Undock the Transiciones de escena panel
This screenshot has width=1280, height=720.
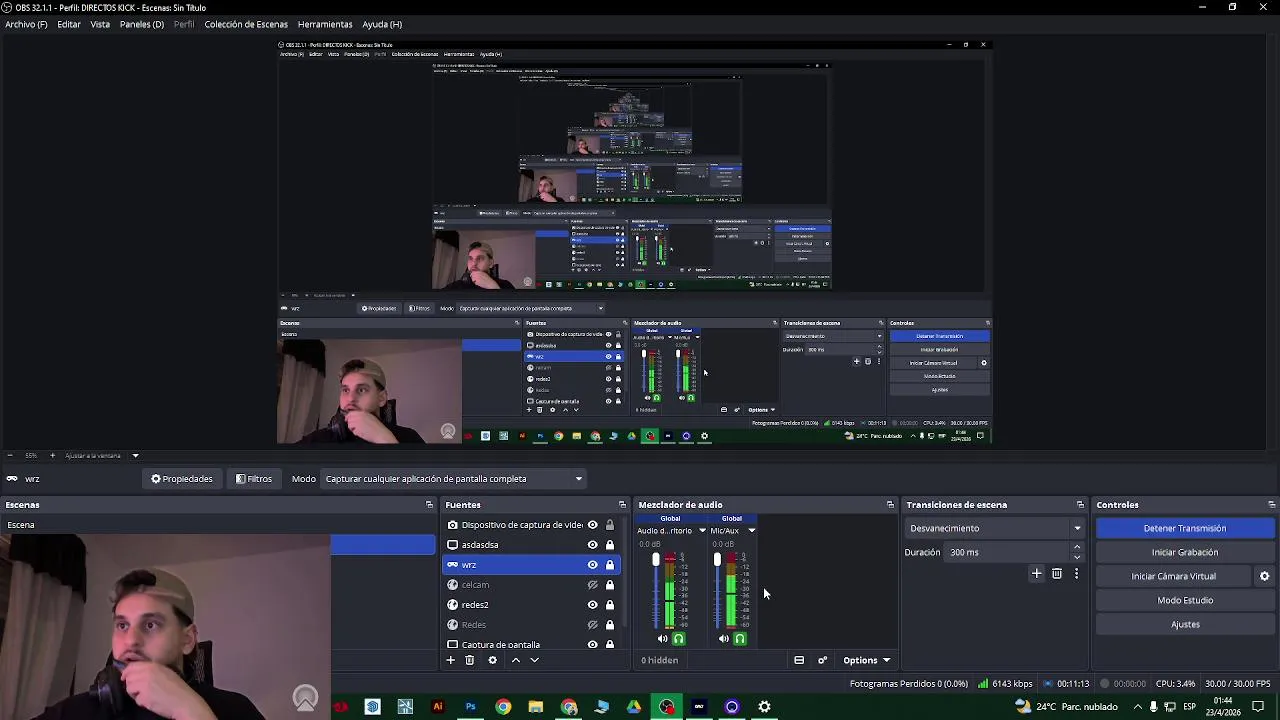coord(1080,505)
